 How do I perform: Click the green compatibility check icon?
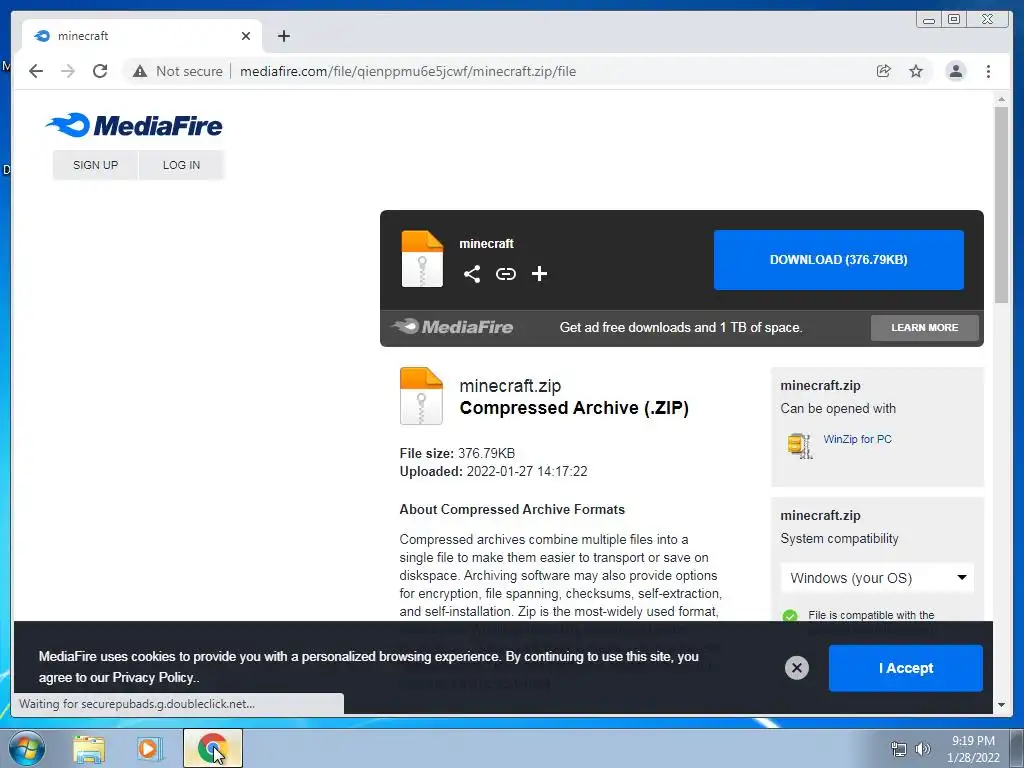click(x=790, y=616)
